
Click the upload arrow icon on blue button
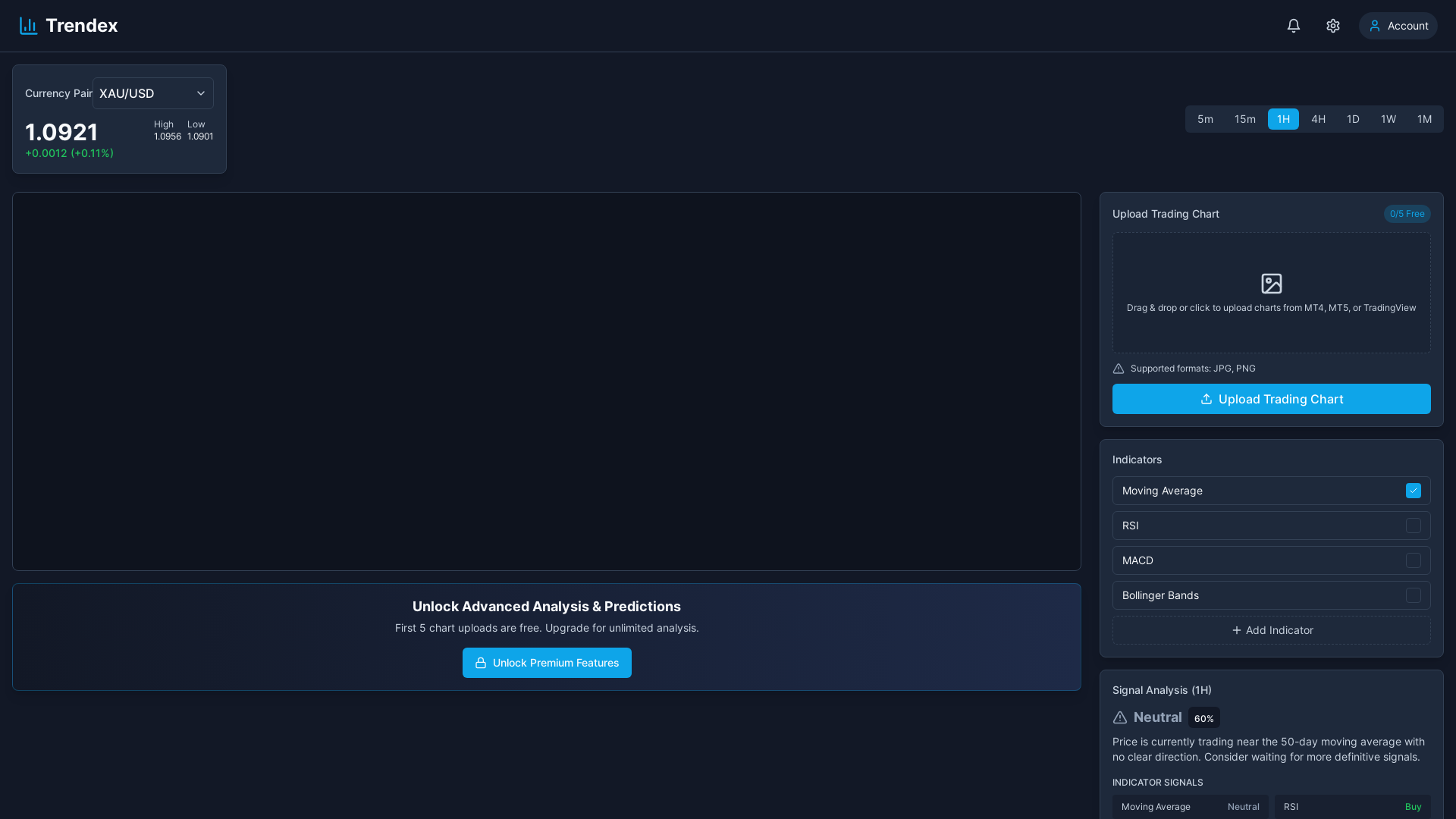[1206, 399]
